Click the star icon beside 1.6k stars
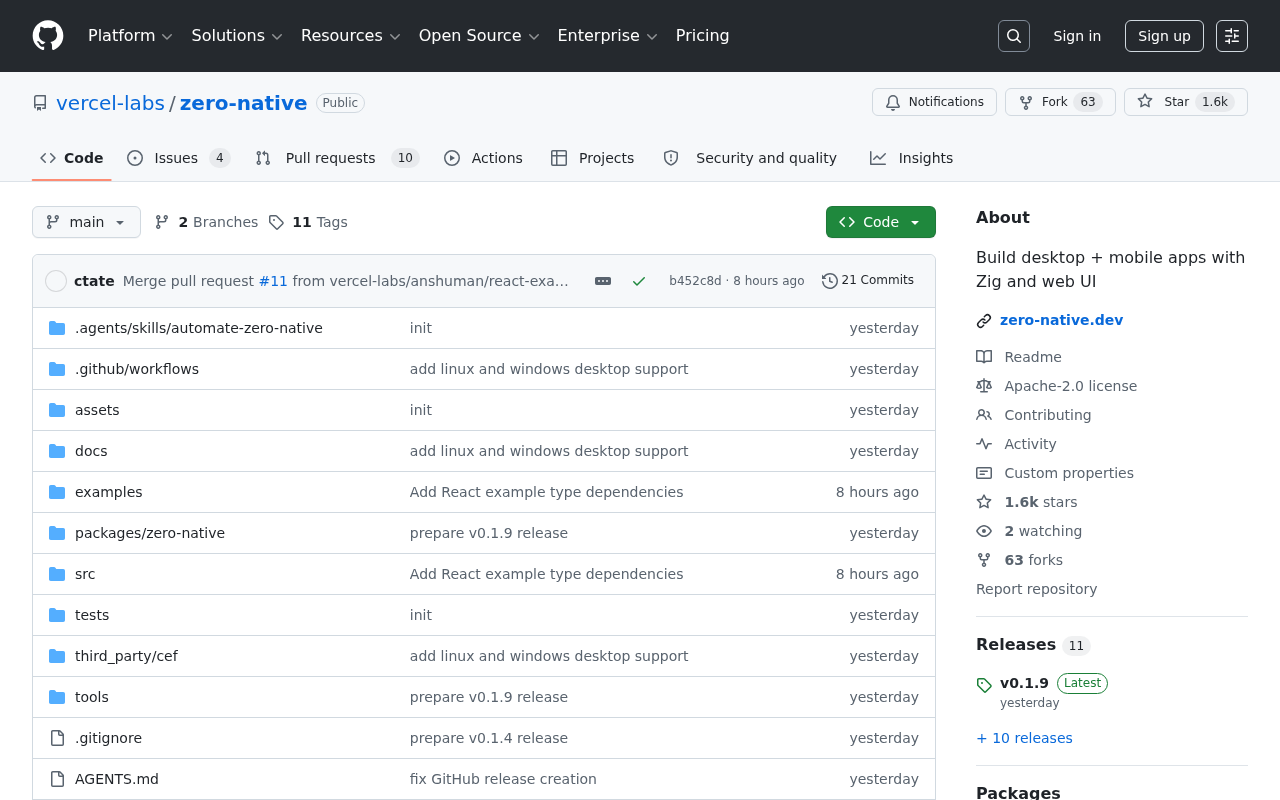 [984, 502]
